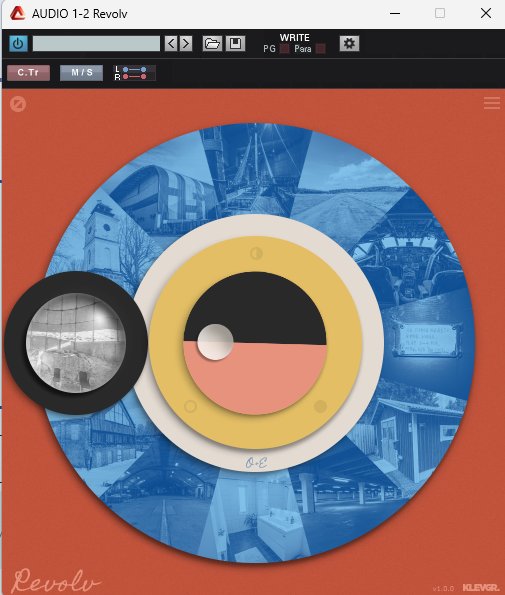
Task: Toggle the plugin power bypass button
Action: pyautogui.click(x=18, y=44)
